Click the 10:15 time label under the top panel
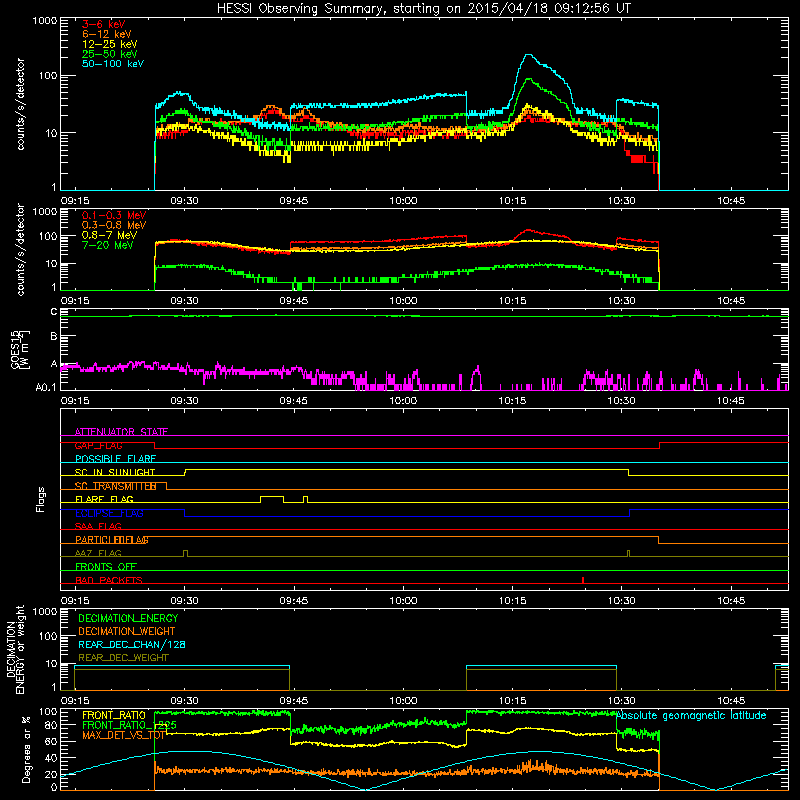Screen dimensions: 800x800 512,201
